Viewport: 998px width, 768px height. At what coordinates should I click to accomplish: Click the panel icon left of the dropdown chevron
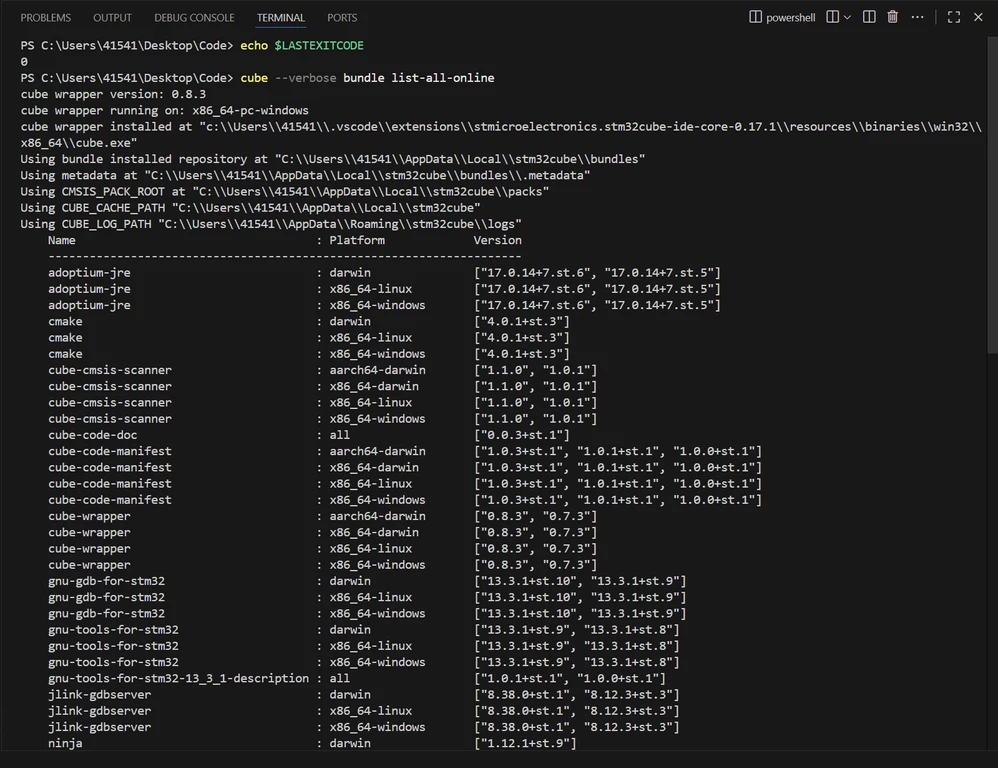point(833,17)
